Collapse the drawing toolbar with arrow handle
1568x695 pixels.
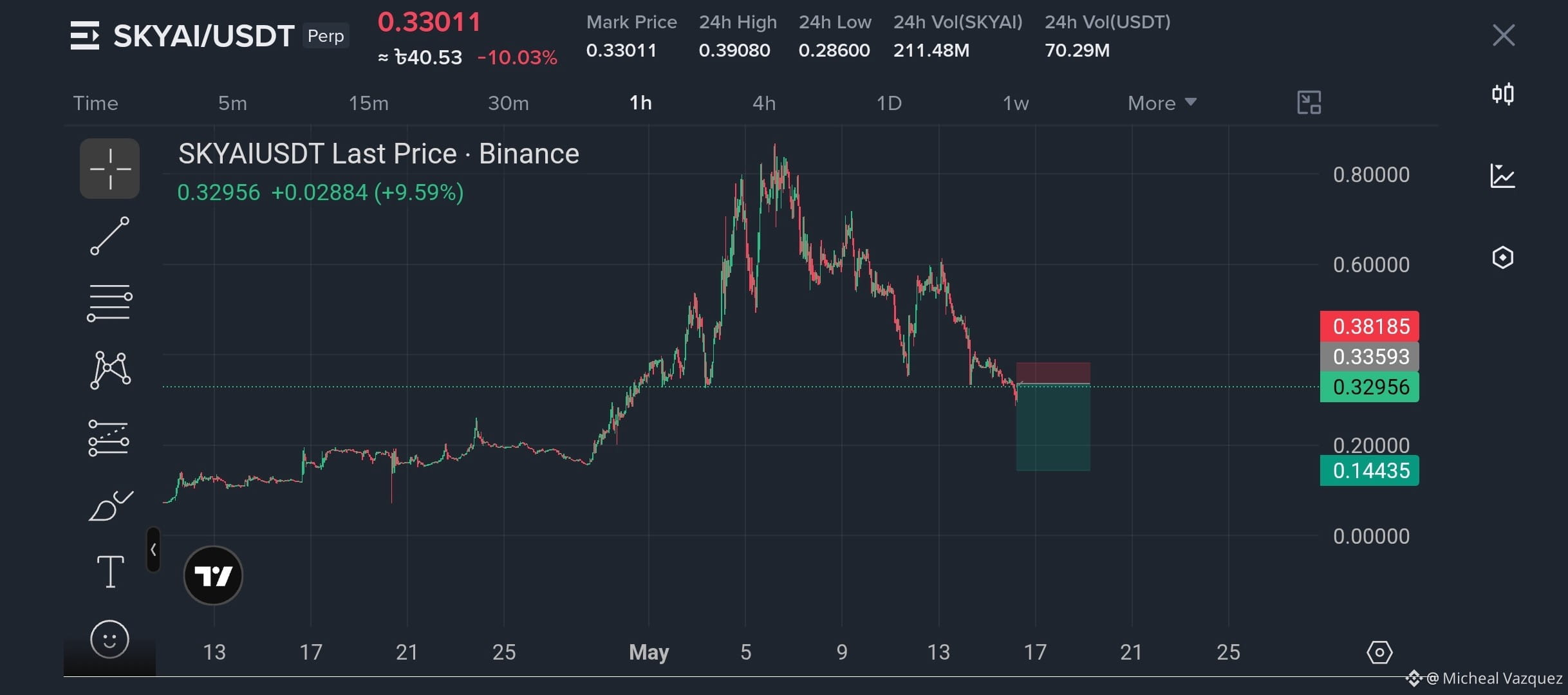click(x=153, y=550)
